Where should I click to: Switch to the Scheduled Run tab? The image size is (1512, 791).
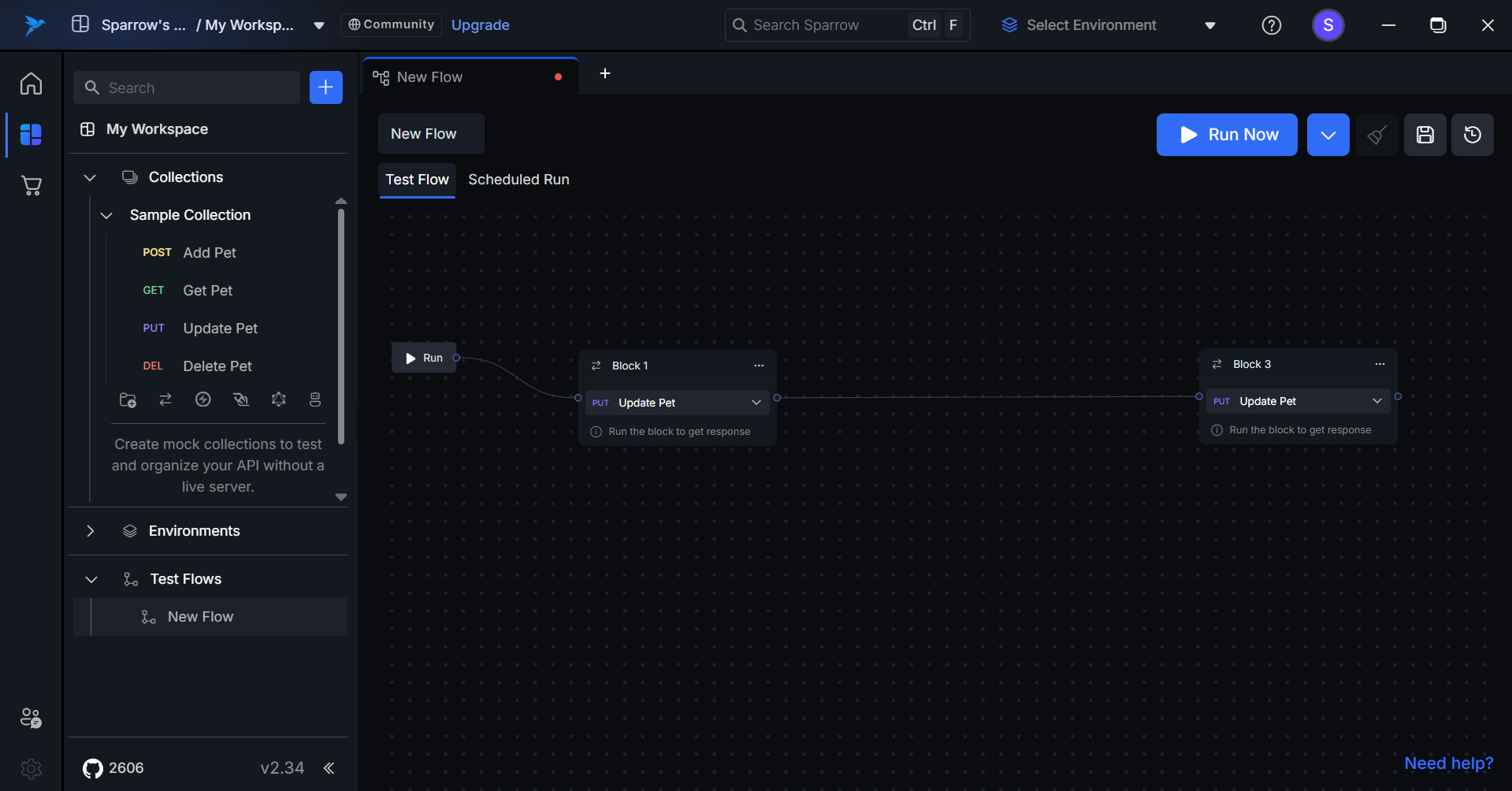pos(518,180)
